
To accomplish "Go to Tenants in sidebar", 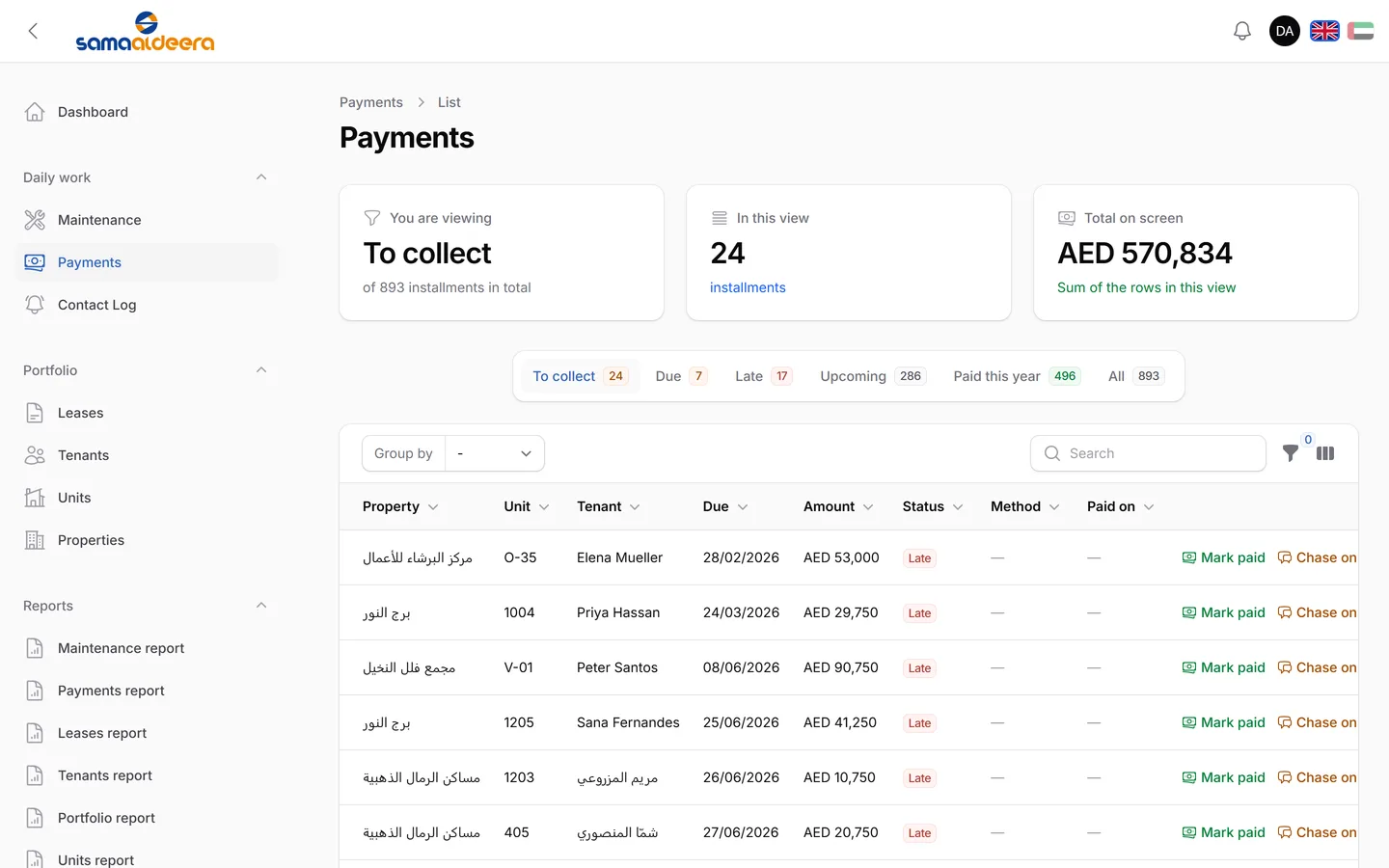I will pos(147,455).
